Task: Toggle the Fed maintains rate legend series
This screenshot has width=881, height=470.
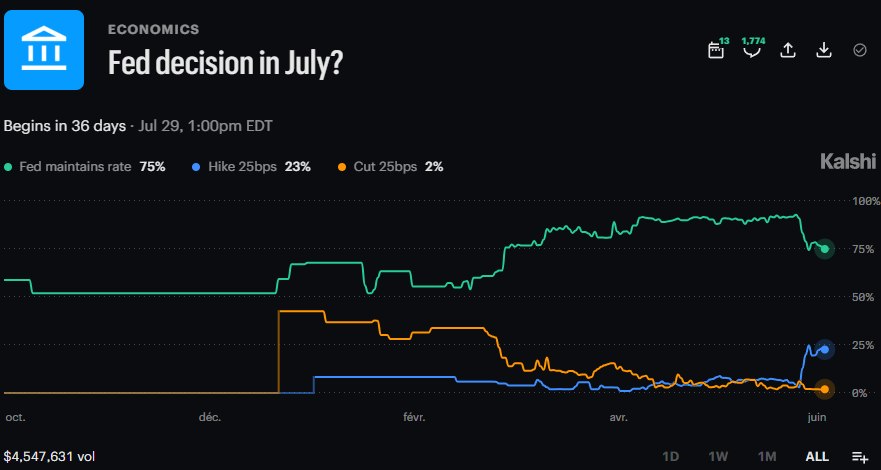Action: [x=84, y=167]
